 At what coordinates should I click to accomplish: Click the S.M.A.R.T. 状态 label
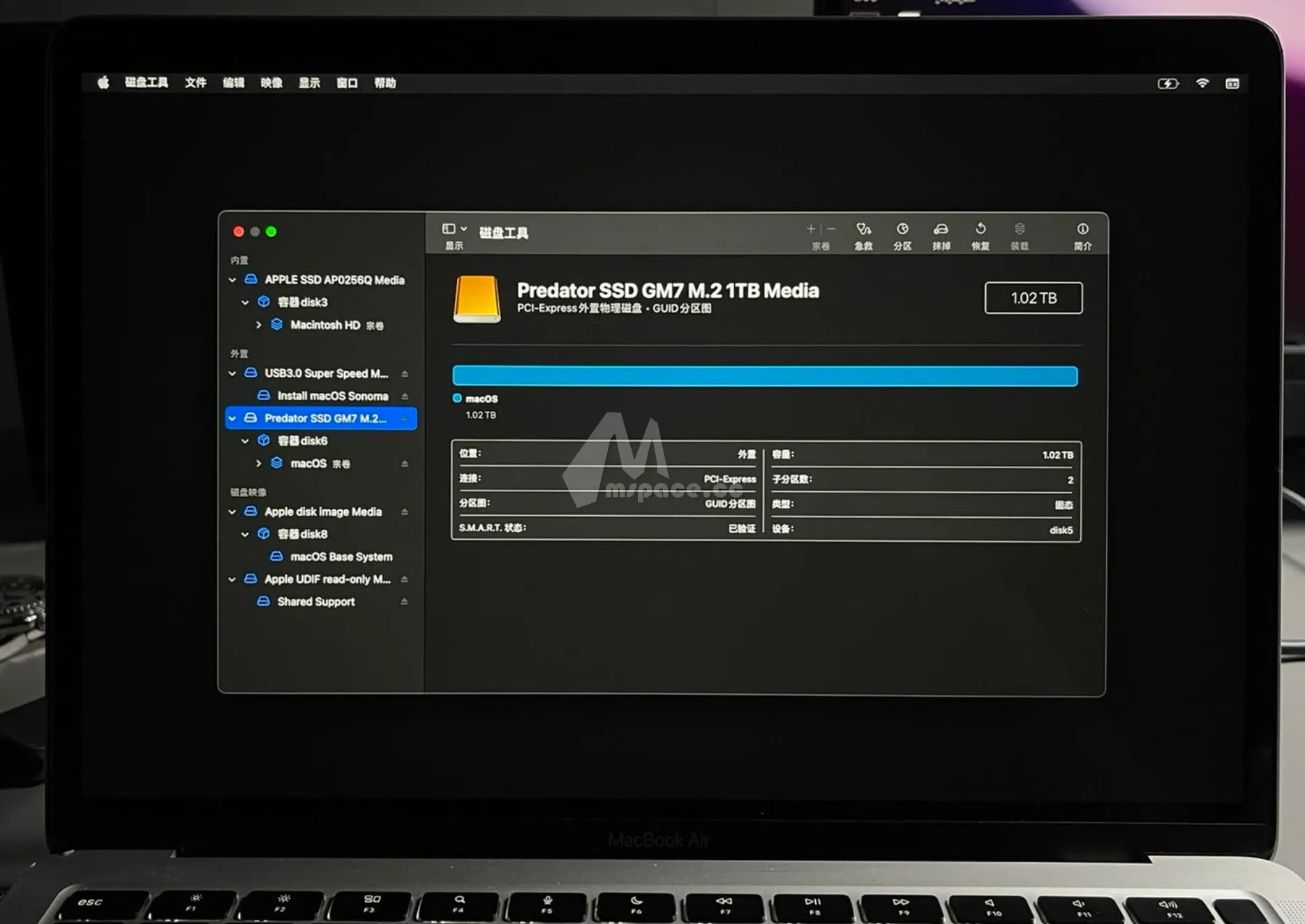[493, 528]
